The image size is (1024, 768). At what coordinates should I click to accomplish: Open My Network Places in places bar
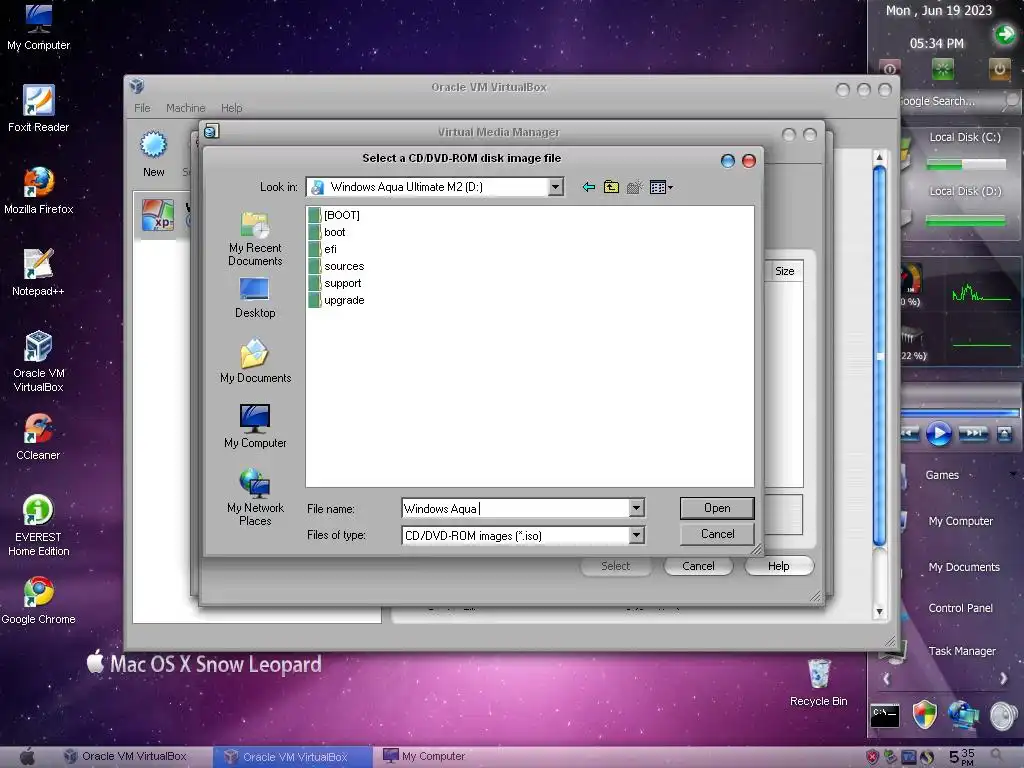[255, 498]
